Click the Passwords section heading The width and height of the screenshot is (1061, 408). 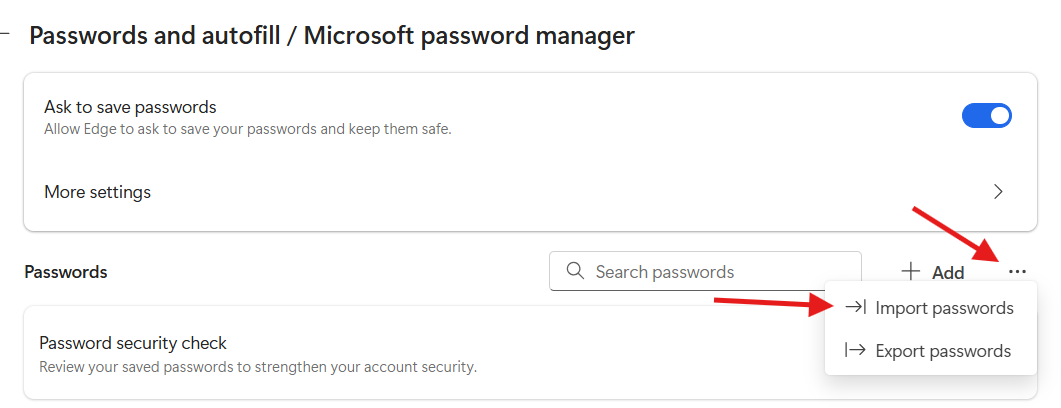[66, 272]
